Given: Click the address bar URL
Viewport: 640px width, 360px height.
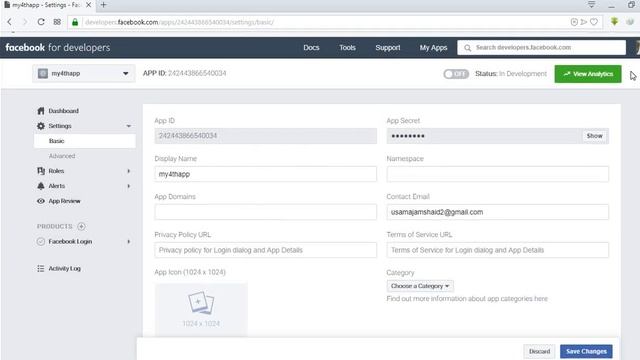Looking at the screenshot, I should (x=180, y=22).
